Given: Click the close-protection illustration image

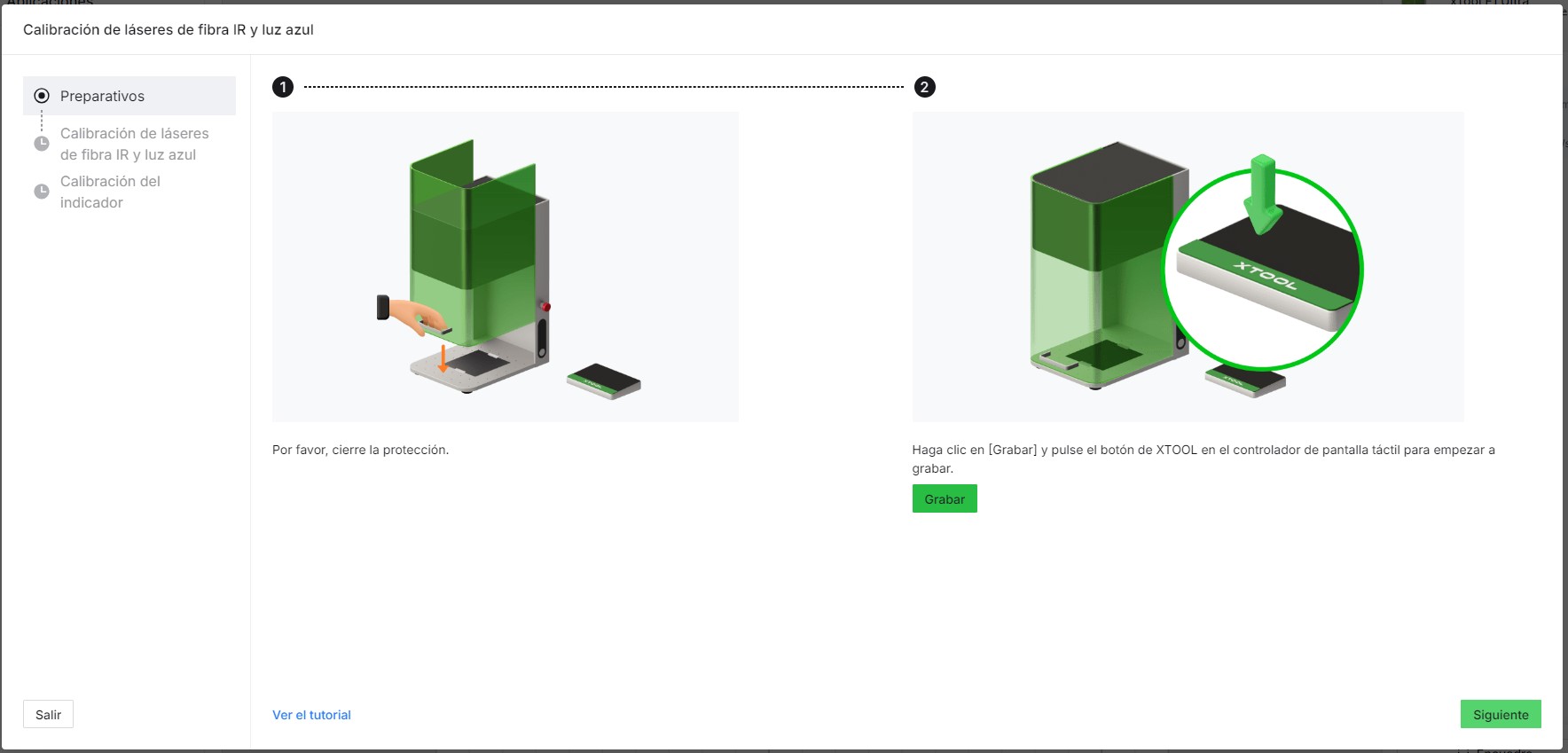Looking at the screenshot, I should [x=506, y=267].
